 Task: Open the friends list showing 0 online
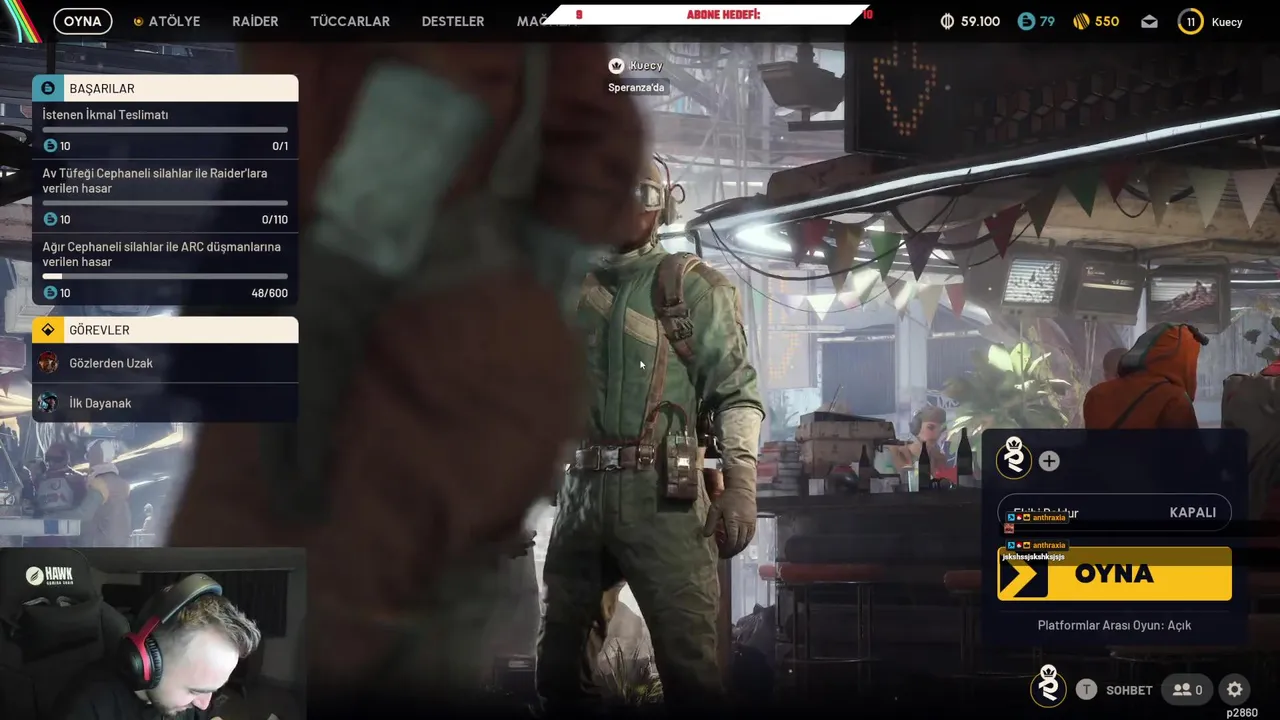[x=1188, y=689]
